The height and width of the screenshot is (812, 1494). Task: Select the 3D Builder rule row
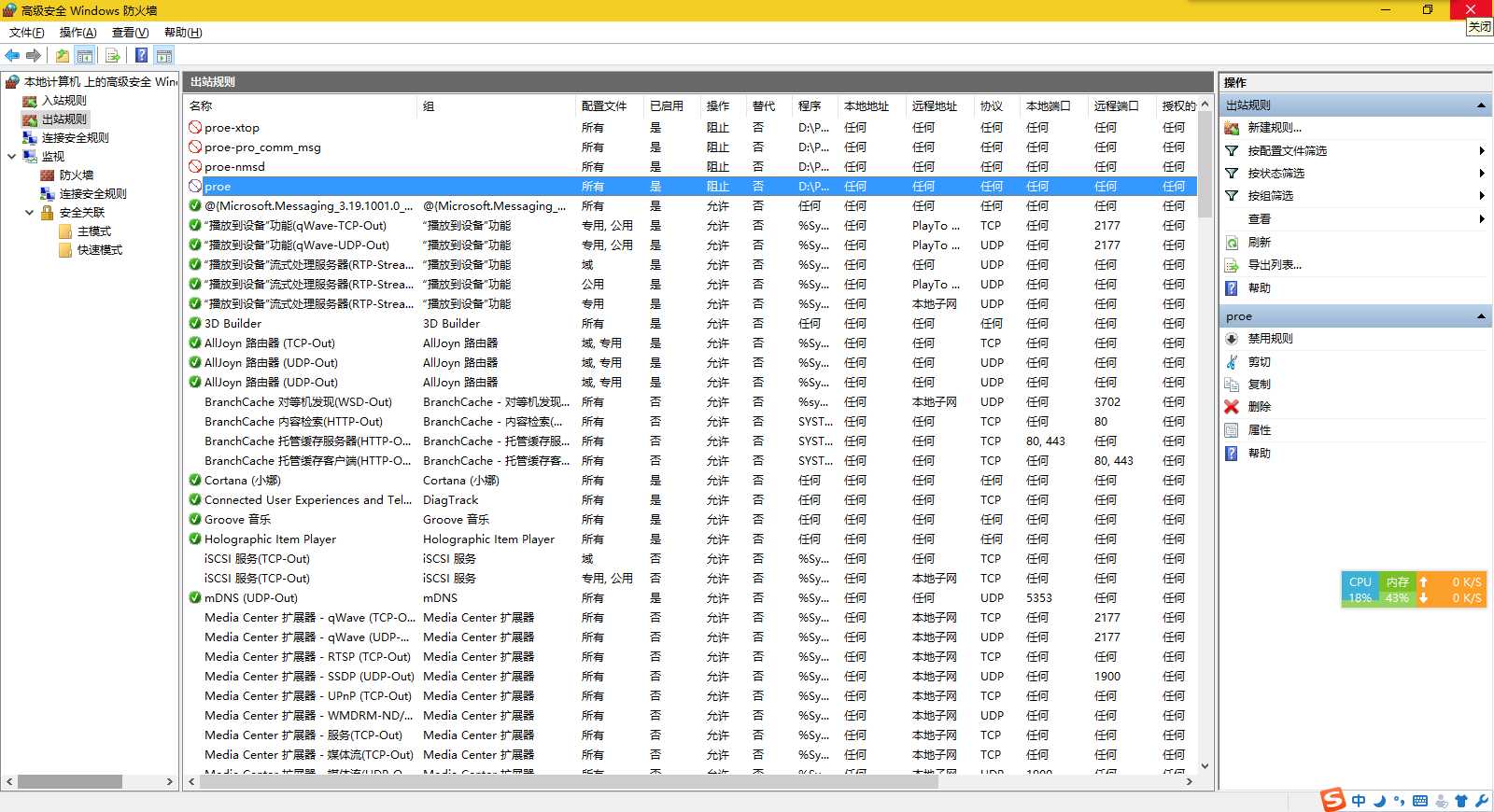(x=691, y=324)
